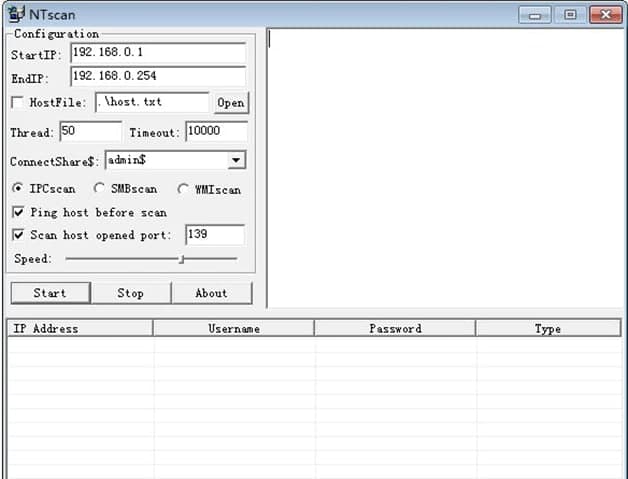Minimize the NTscan window

[535, 15]
